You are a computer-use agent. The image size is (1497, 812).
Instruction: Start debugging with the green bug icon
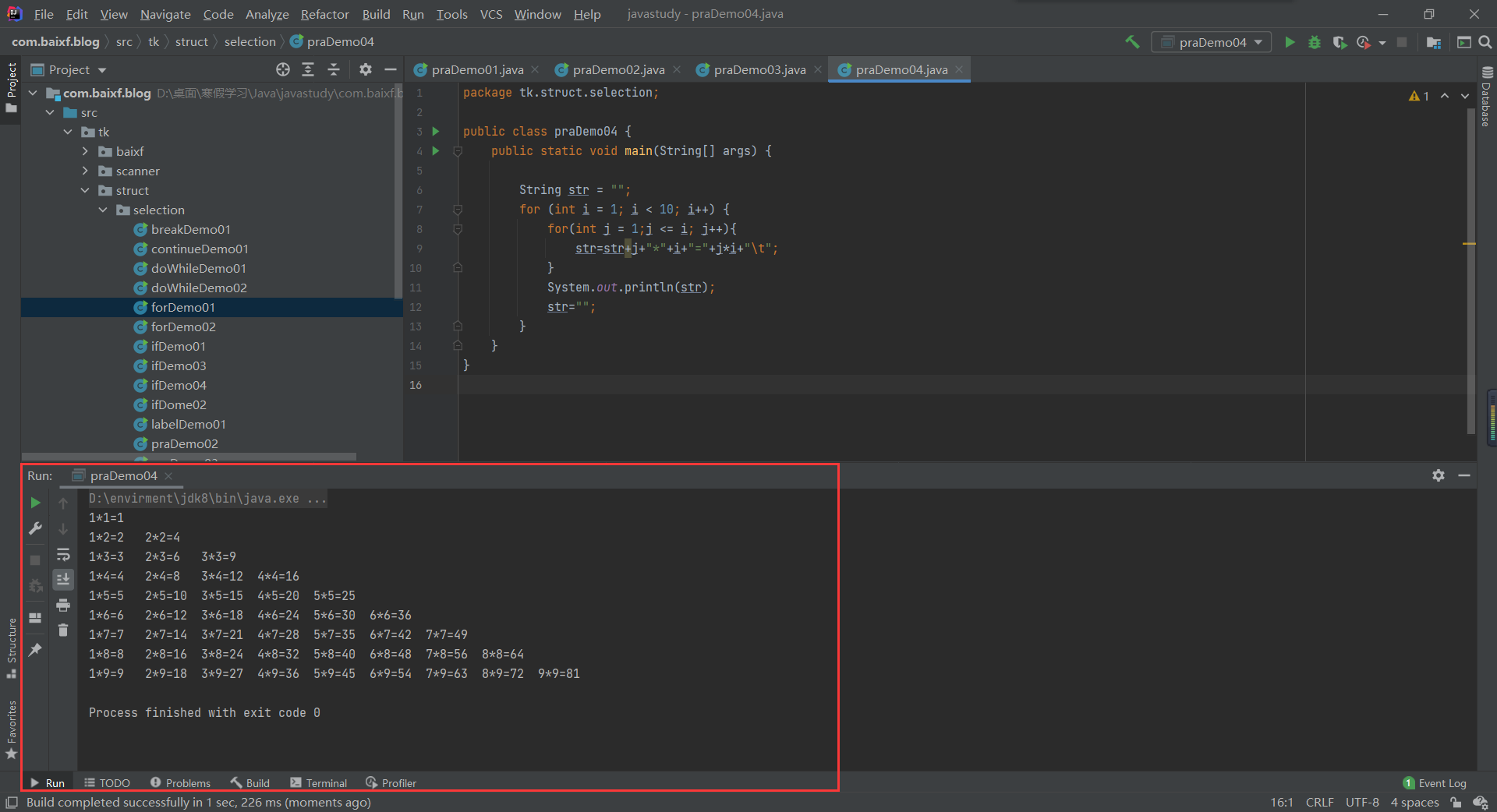pyautogui.click(x=1315, y=42)
